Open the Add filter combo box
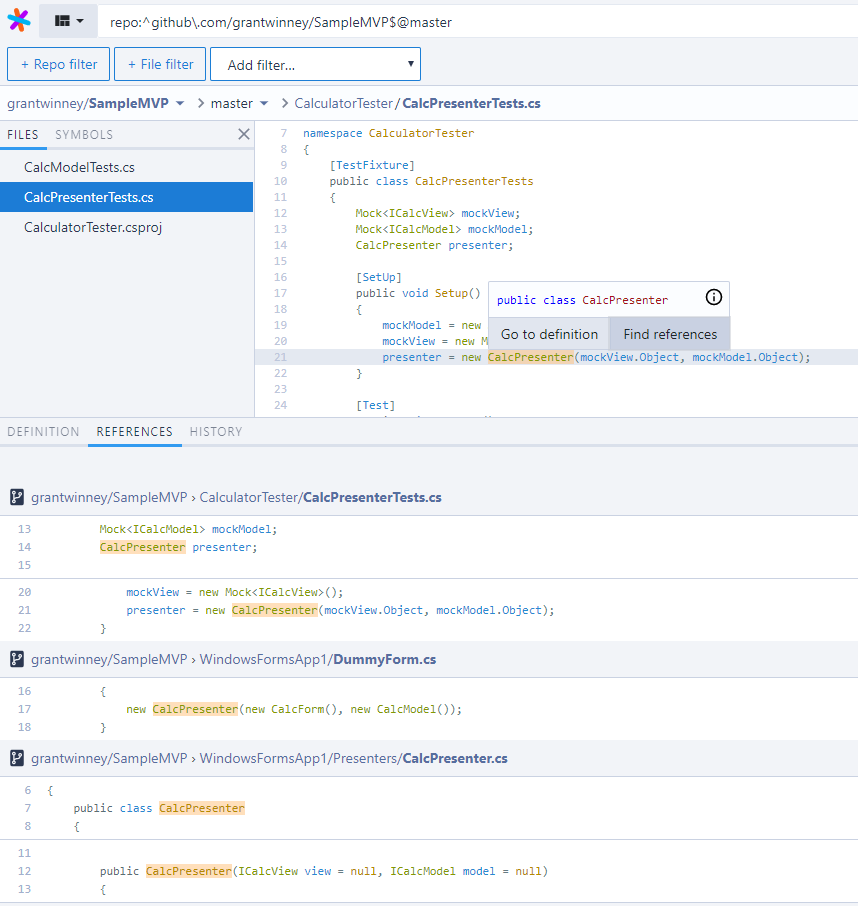Image resolution: width=858 pixels, height=906 pixels. pos(315,65)
